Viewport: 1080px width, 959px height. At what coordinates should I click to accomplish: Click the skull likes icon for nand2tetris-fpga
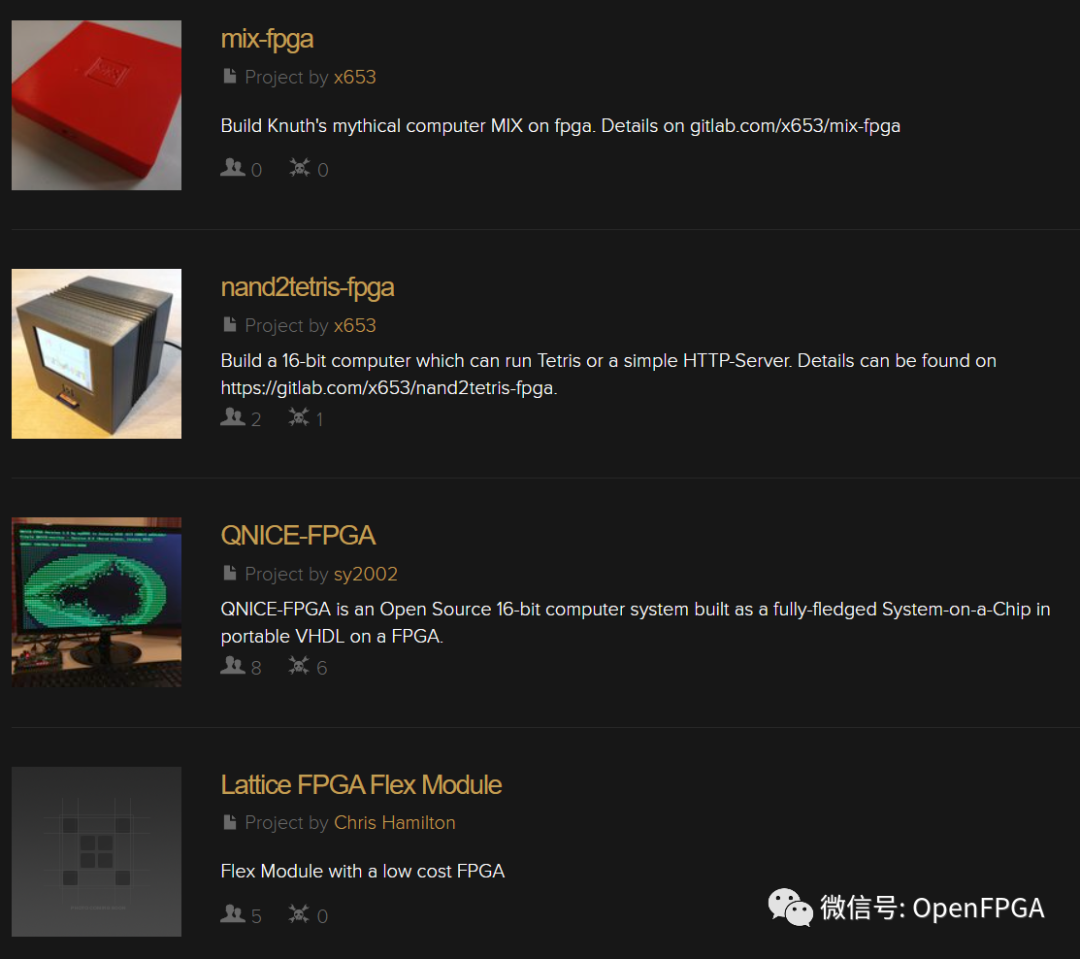tap(299, 417)
